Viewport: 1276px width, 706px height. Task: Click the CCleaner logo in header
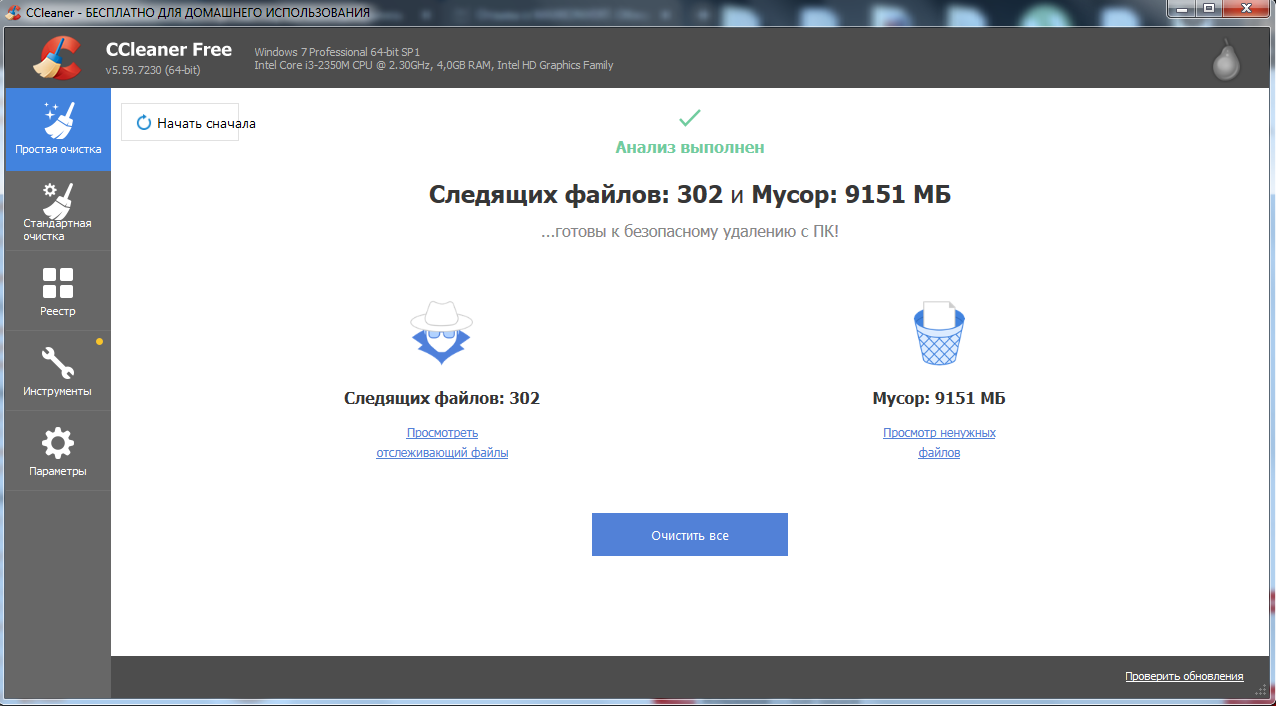(x=57, y=58)
